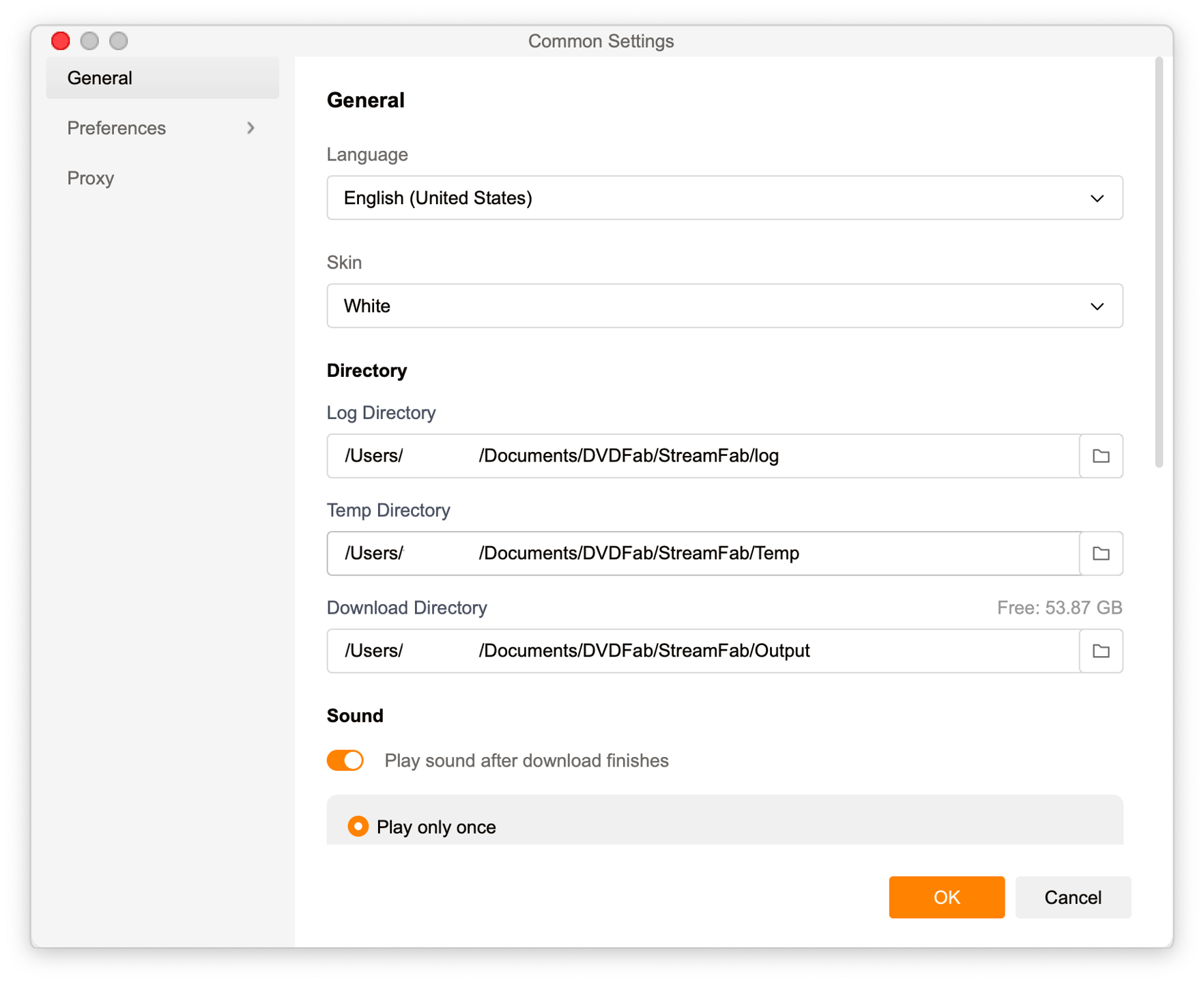1204x983 pixels.
Task: Click the Temp Directory folder browse icon
Action: pos(1100,554)
